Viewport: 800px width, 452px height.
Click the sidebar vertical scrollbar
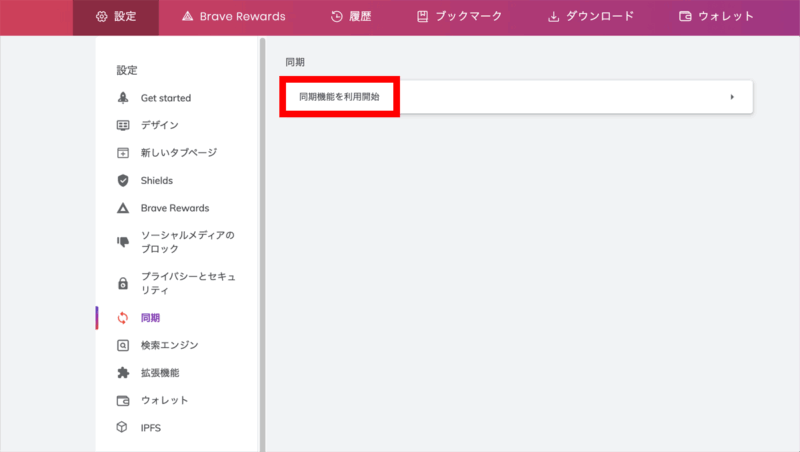click(x=262, y=240)
